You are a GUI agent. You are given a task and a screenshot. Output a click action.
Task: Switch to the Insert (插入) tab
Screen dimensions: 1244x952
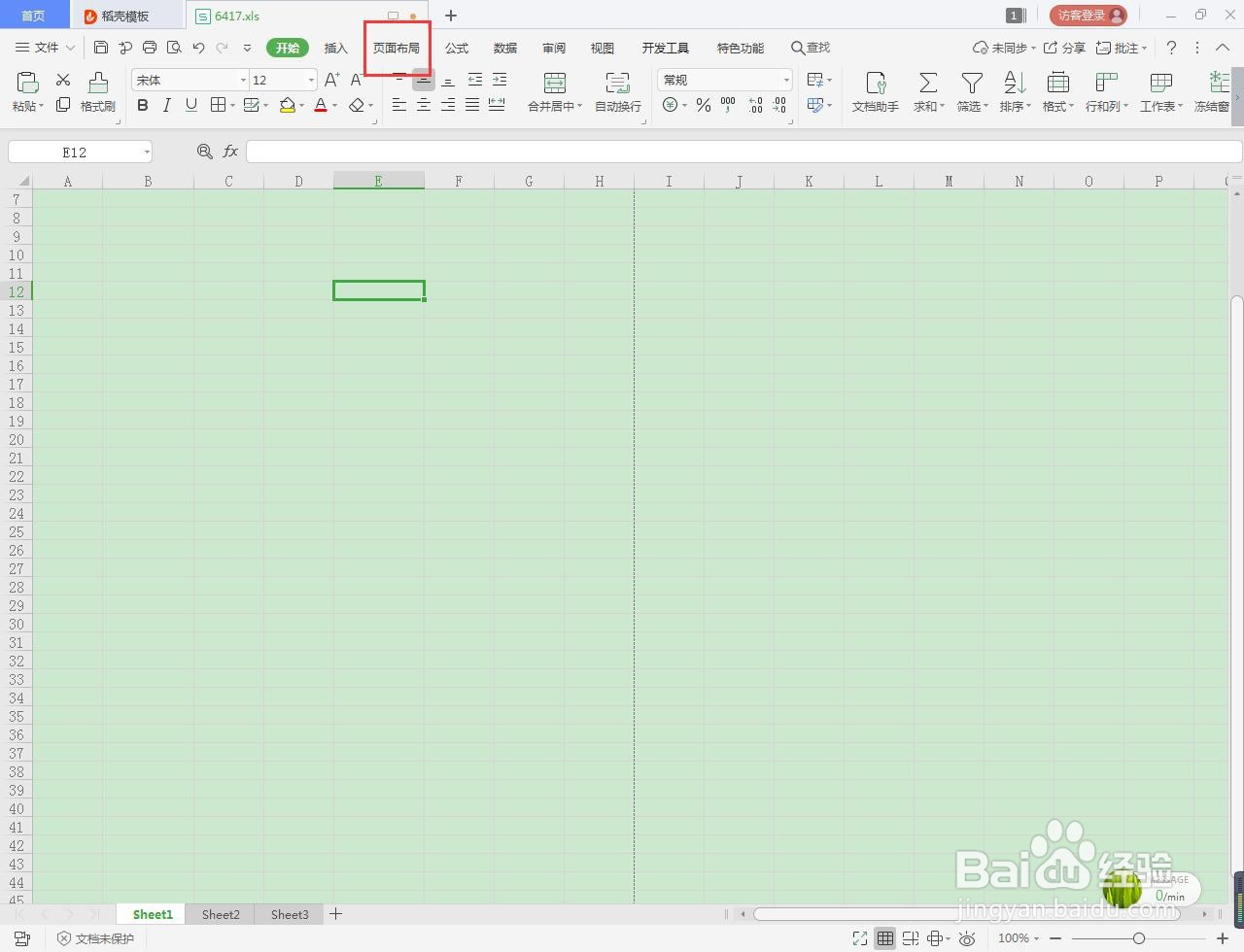pos(335,48)
